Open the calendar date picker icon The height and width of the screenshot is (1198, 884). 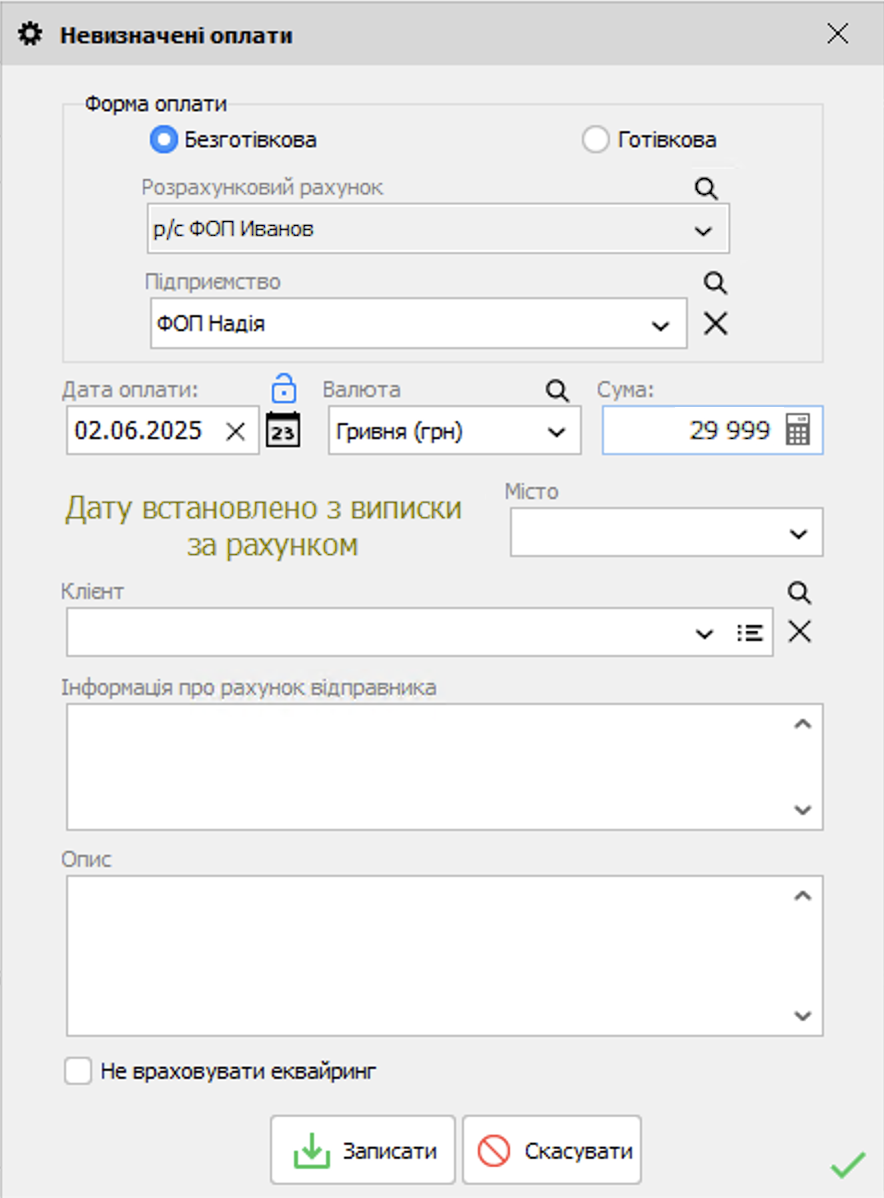point(283,430)
